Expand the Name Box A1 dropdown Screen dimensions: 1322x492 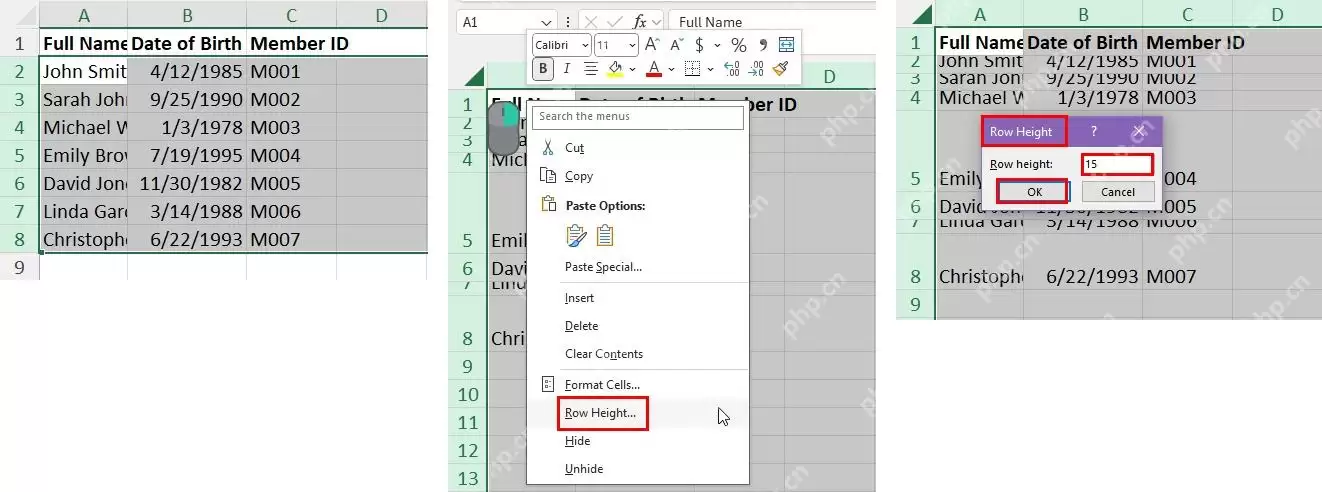tap(546, 22)
